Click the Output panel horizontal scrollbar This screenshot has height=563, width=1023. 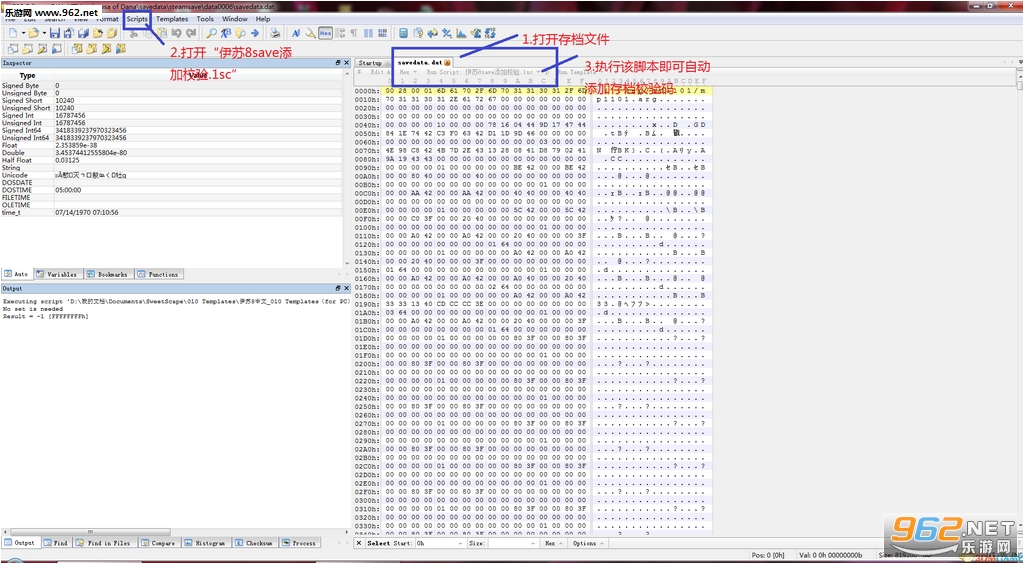click(x=90, y=532)
